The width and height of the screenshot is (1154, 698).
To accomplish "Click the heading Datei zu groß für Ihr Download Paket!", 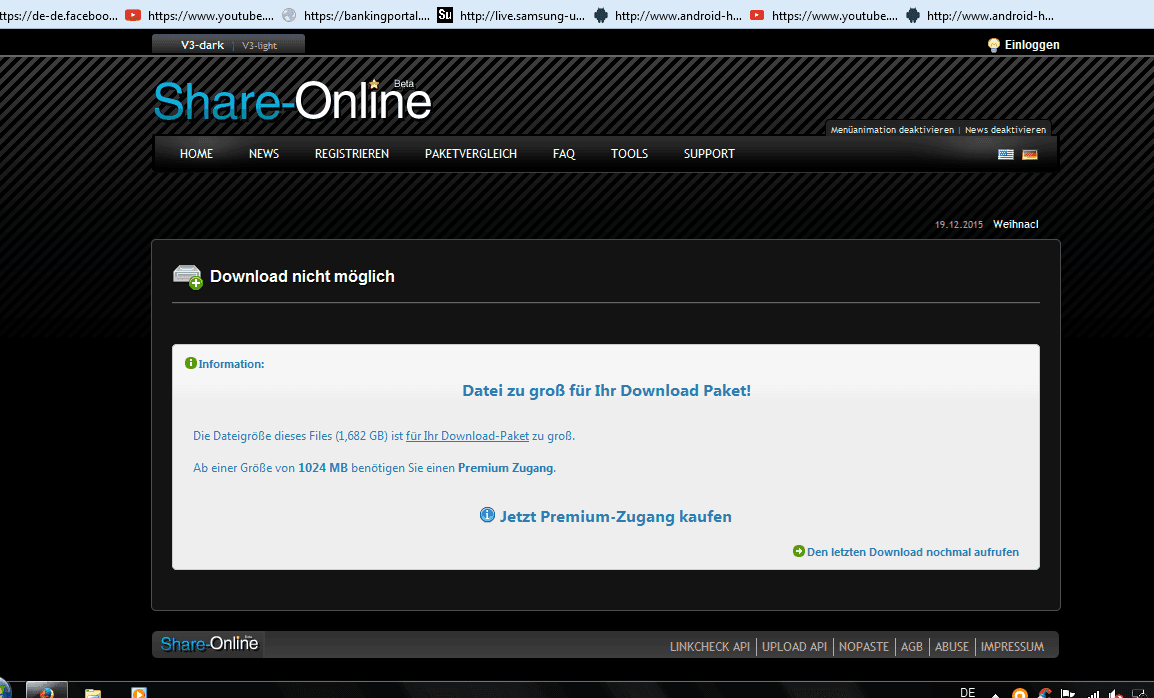I will (606, 391).
